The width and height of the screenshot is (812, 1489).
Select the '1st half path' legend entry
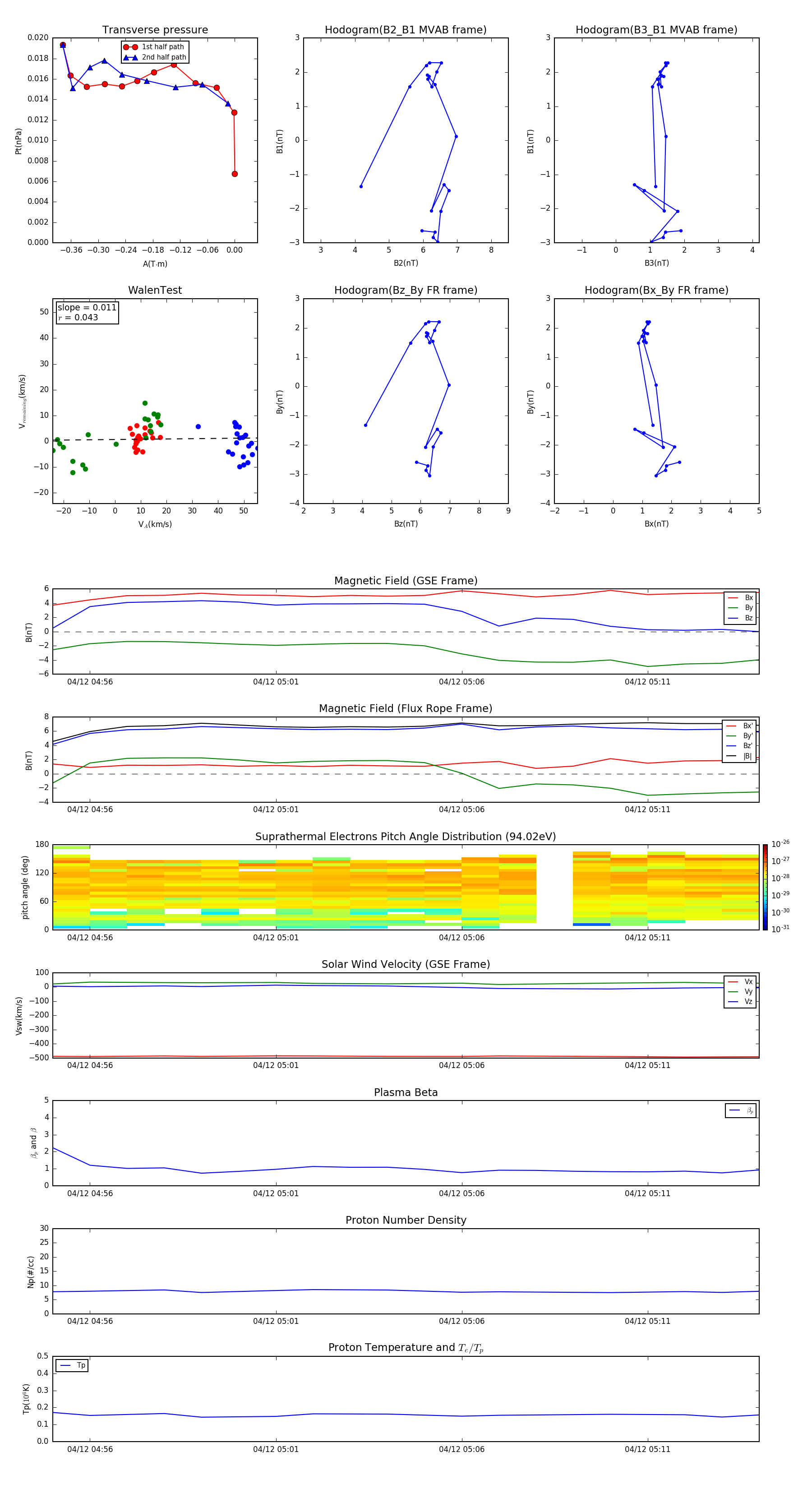pos(154,47)
